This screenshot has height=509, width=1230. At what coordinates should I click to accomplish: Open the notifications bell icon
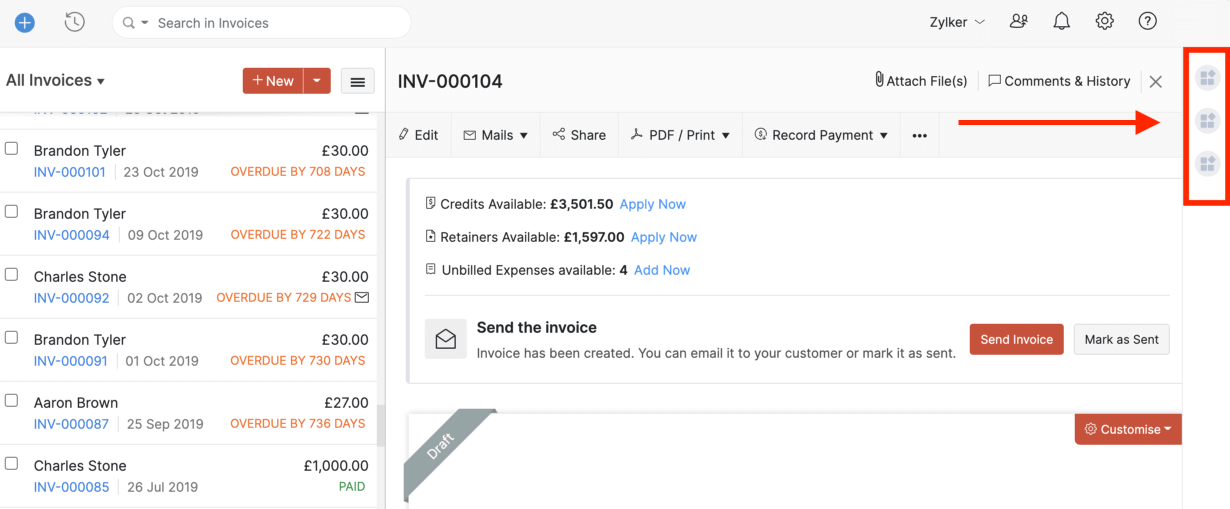pyautogui.click(x=1061, y=21)
